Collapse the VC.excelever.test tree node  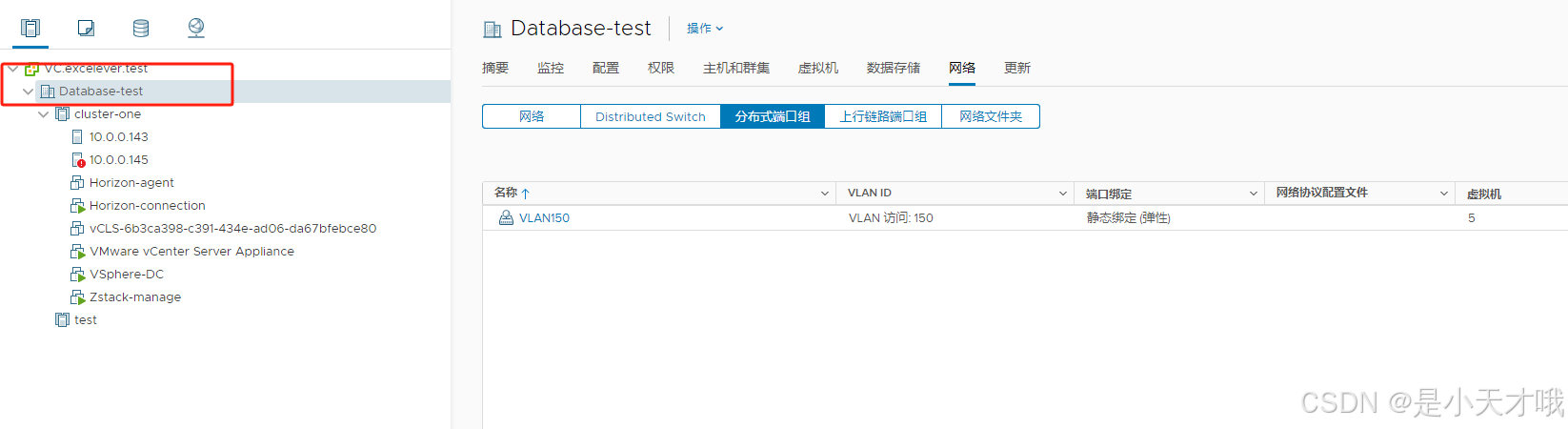(13, 69)
